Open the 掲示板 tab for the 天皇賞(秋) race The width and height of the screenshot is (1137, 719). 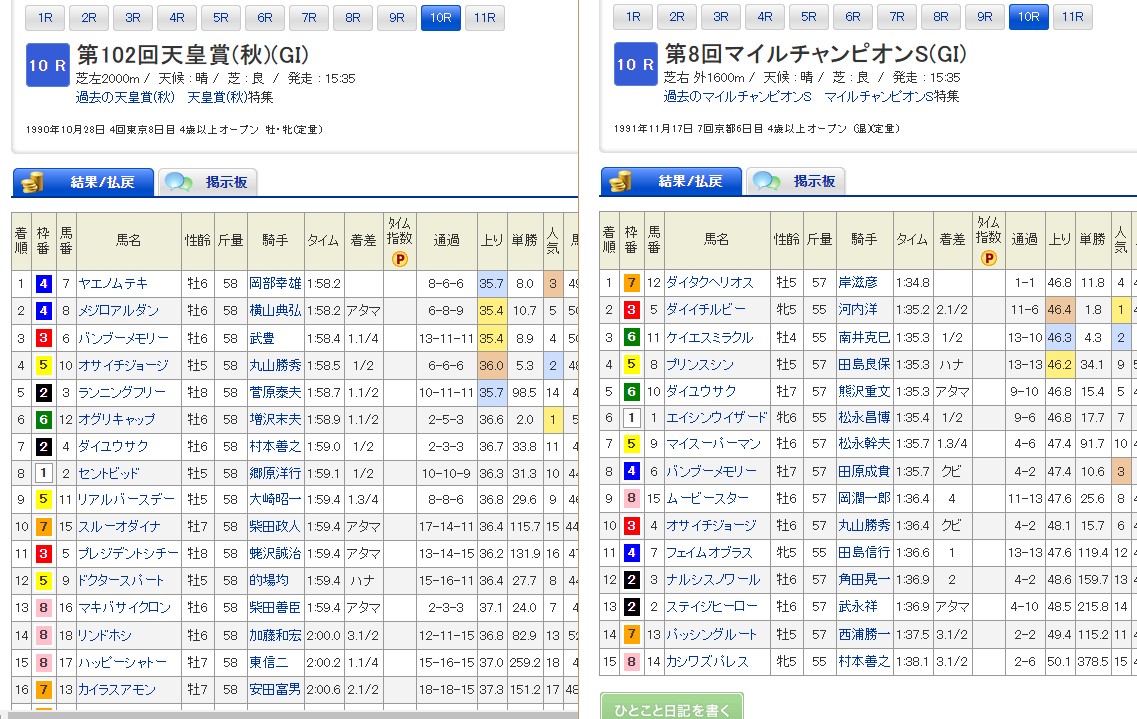point(208,182)
